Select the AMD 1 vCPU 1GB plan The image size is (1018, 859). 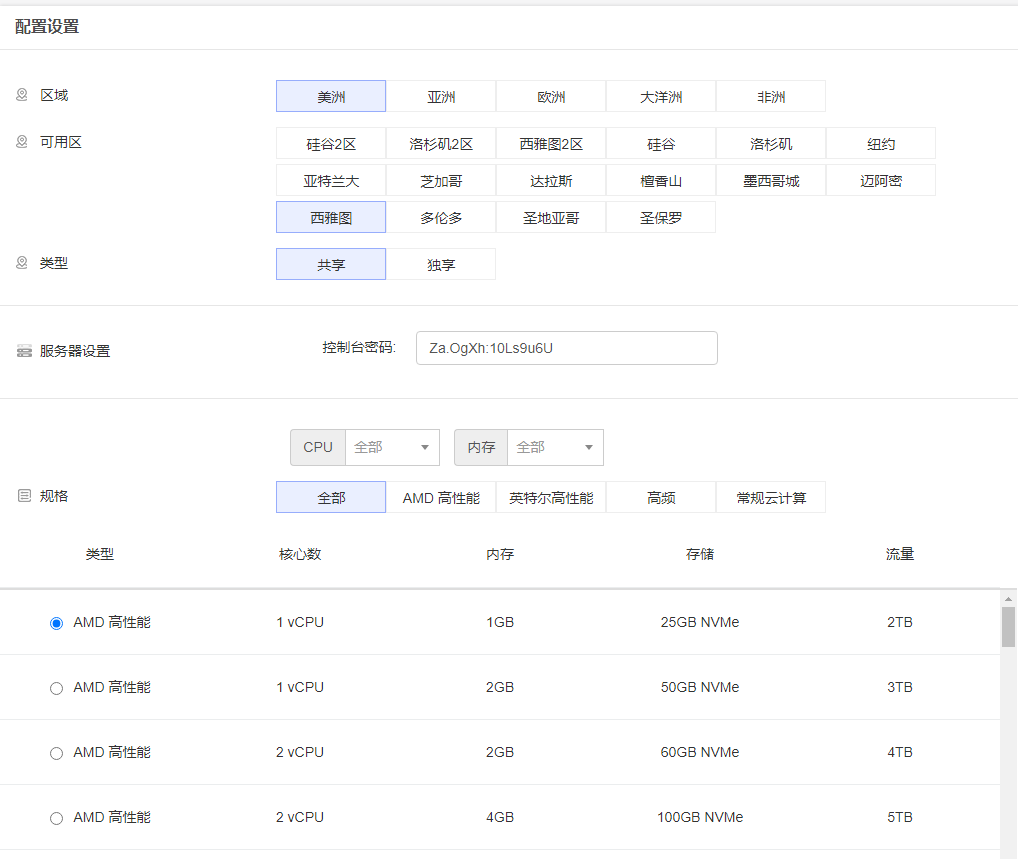pyautogui.click(x=56, y=623)
